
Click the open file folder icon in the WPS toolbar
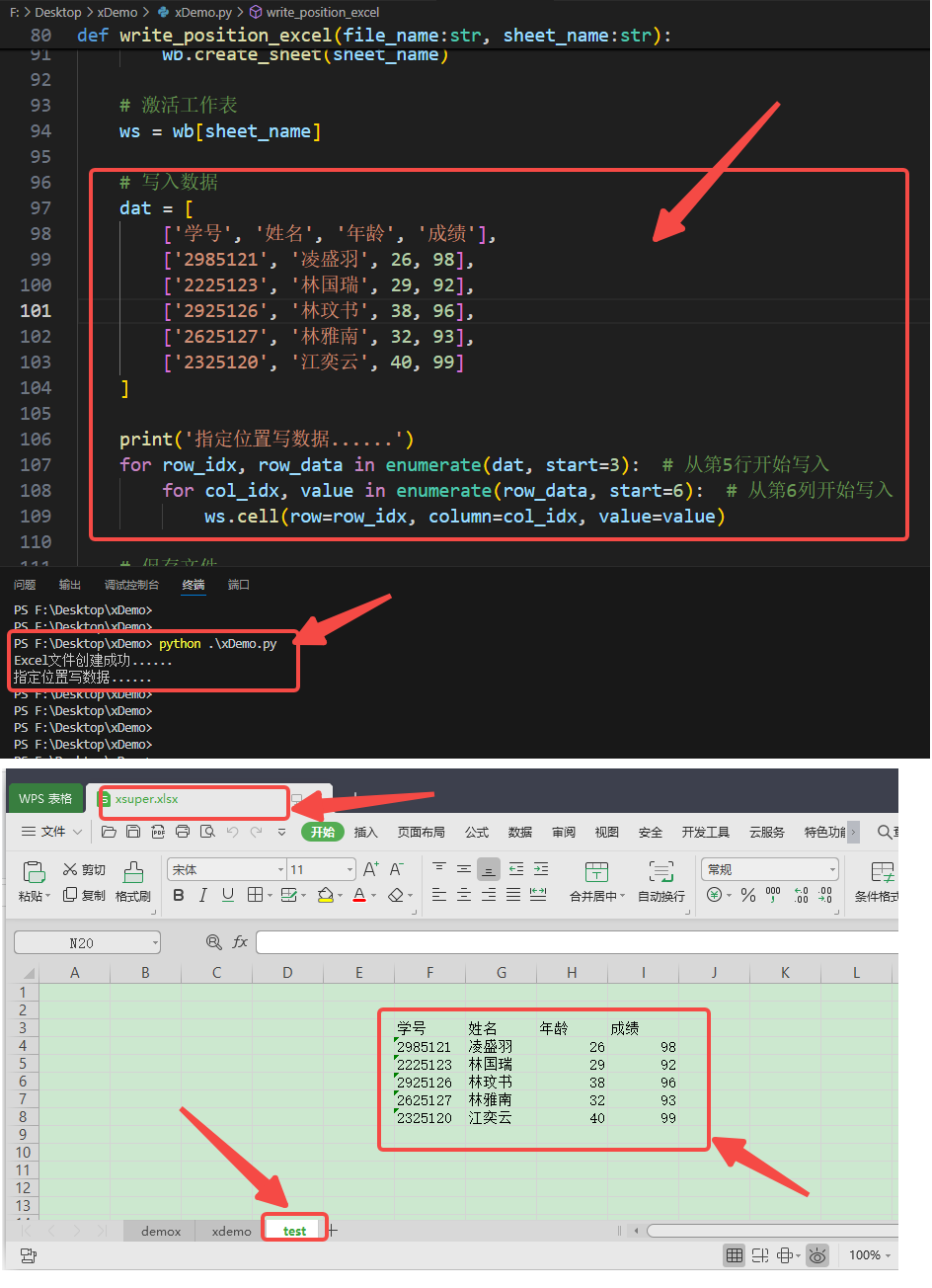[109, 832]
